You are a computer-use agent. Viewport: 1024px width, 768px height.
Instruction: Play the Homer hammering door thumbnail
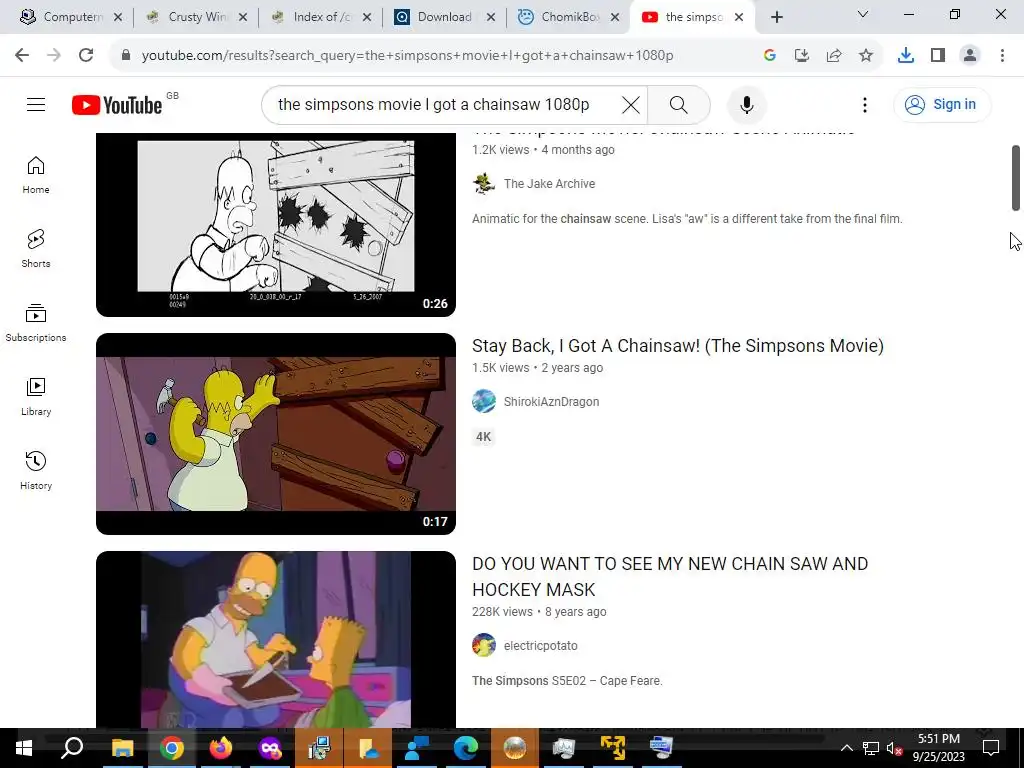pyautogui.click(x=276, y=434)
